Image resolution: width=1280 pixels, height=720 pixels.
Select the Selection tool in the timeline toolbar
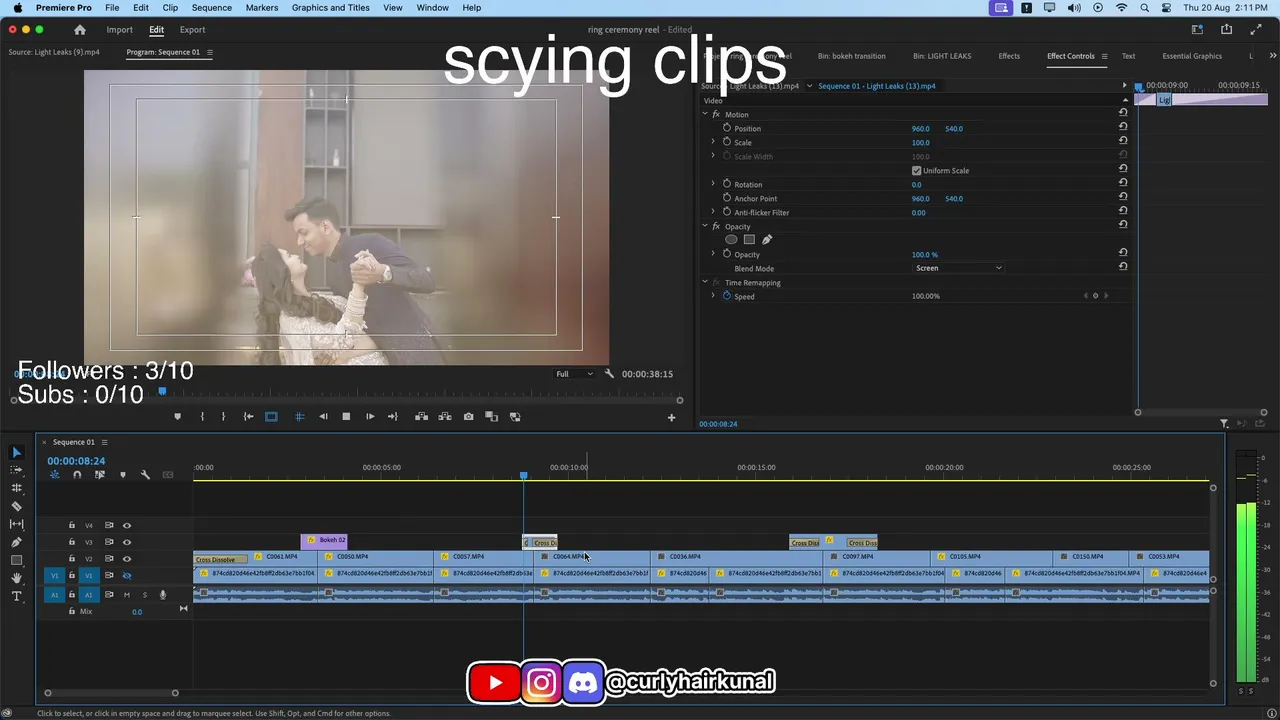(16, 453)
